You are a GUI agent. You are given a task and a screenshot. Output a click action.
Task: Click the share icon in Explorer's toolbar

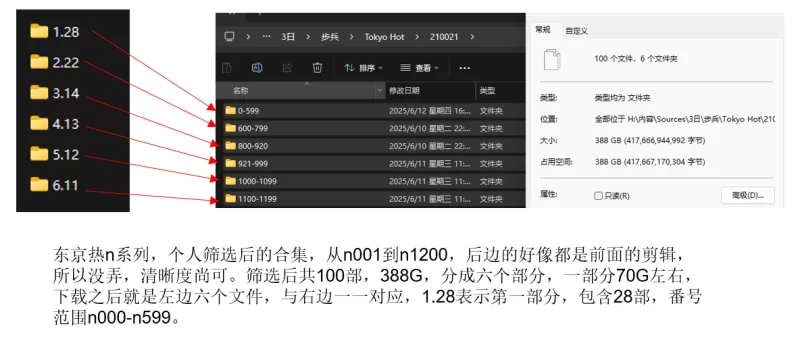tap(287, 68)
